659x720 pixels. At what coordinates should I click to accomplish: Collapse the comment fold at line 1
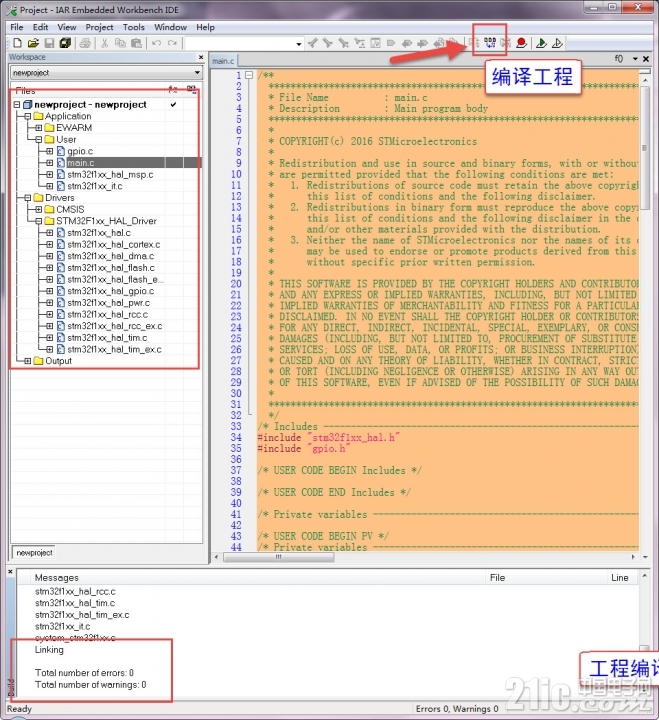249,75
